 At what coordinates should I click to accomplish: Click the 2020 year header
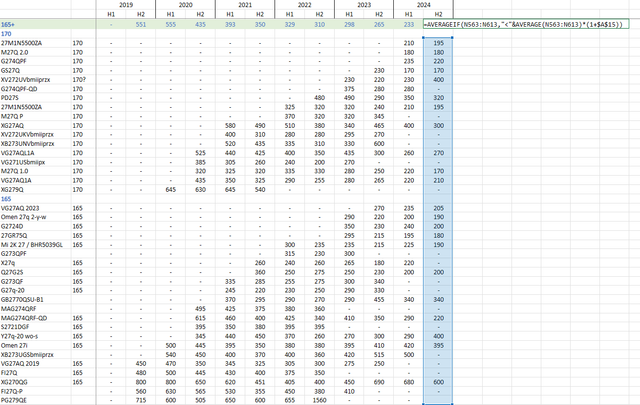[x=185, y=5]
